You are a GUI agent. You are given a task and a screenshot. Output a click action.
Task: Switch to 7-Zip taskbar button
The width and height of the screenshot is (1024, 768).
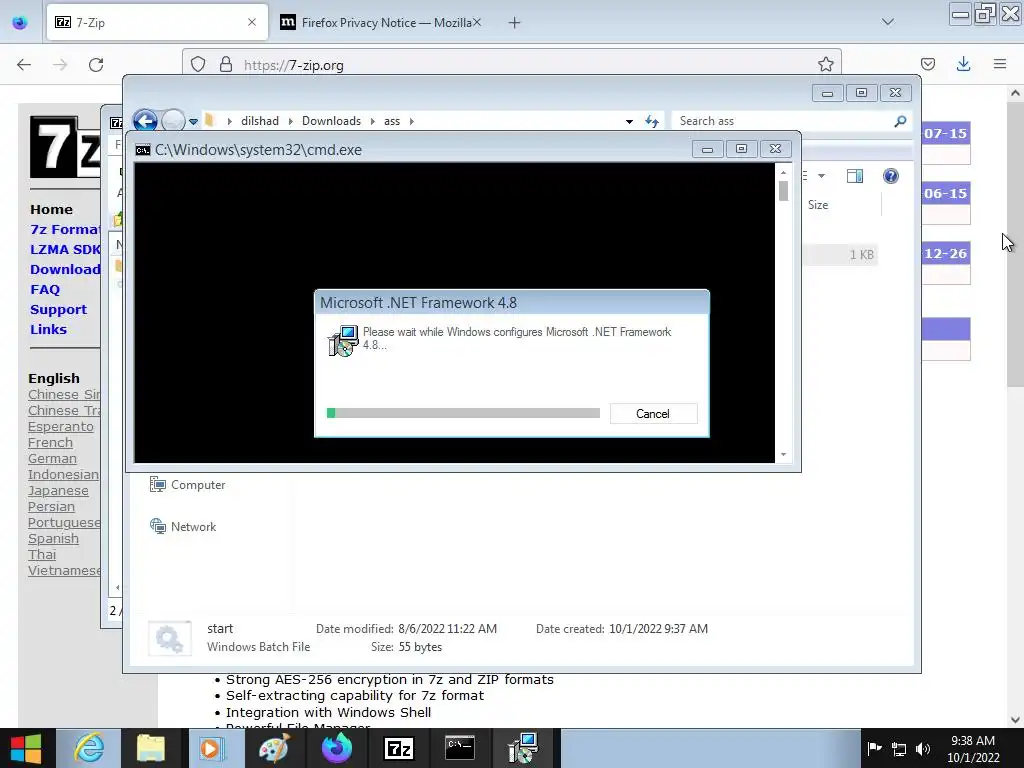pyautogui.click(x=398, y=748)
